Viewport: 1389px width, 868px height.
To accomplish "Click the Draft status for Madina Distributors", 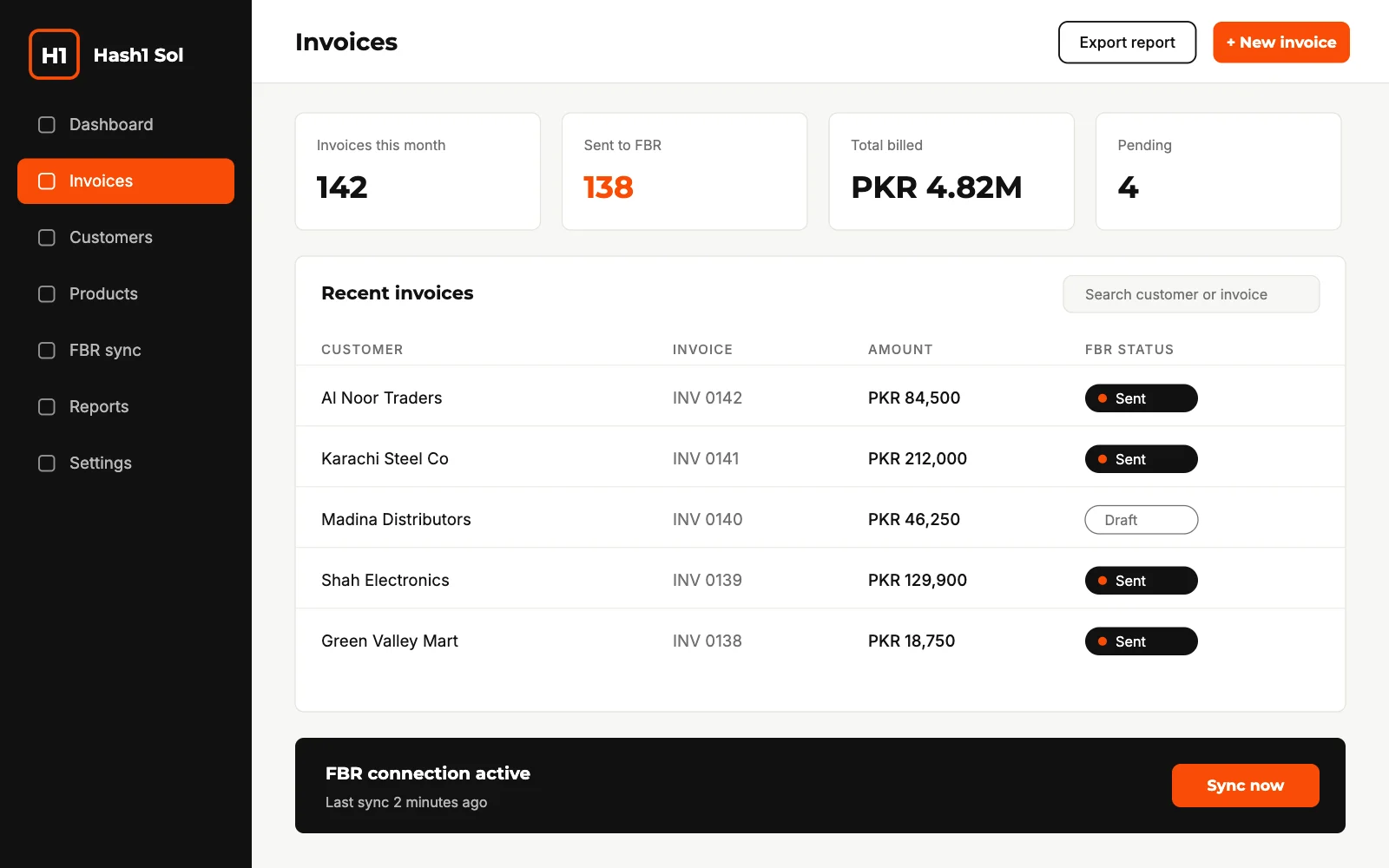I will tap(1141, 520).
